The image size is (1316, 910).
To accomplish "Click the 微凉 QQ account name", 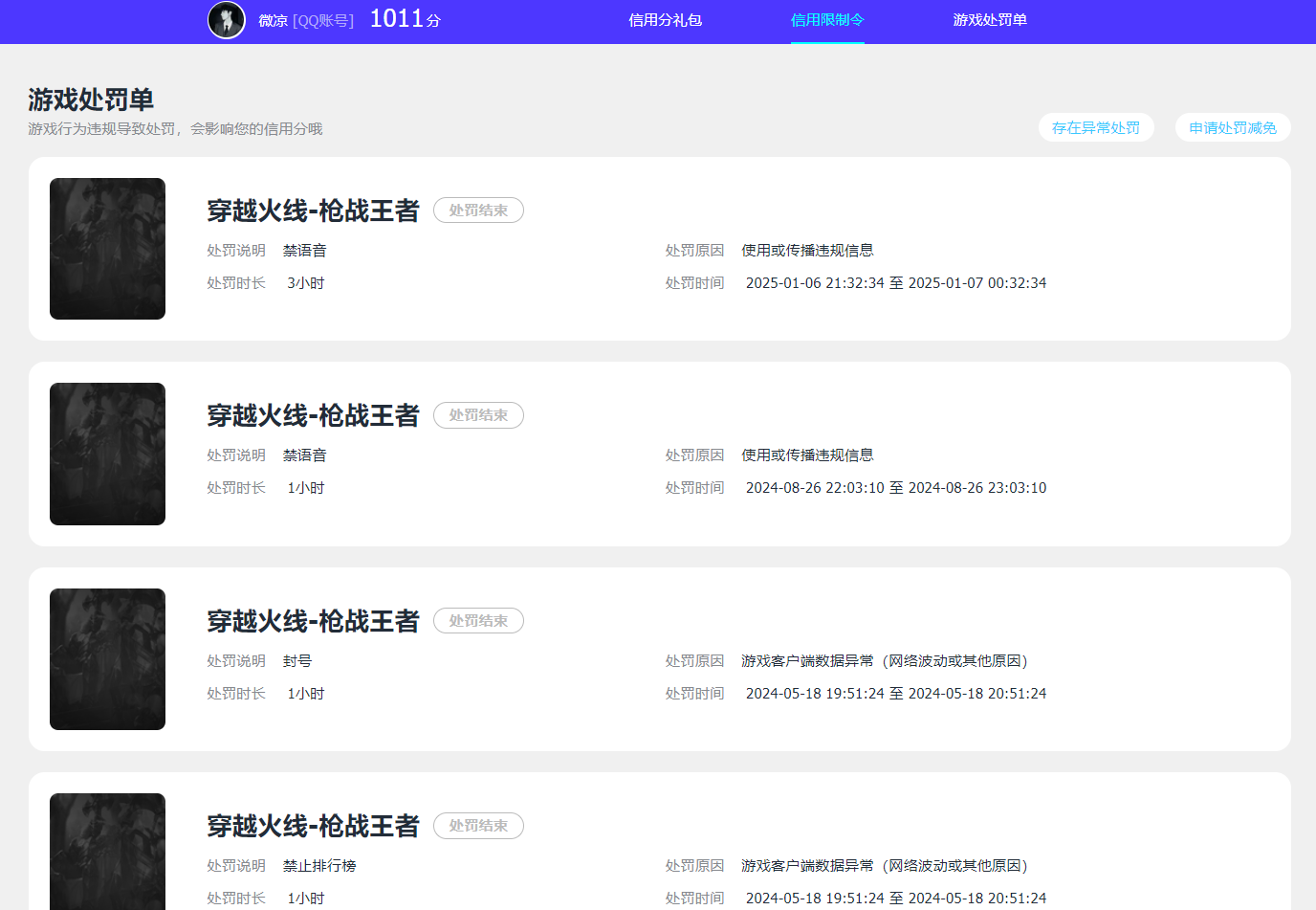I will point(274,20).
